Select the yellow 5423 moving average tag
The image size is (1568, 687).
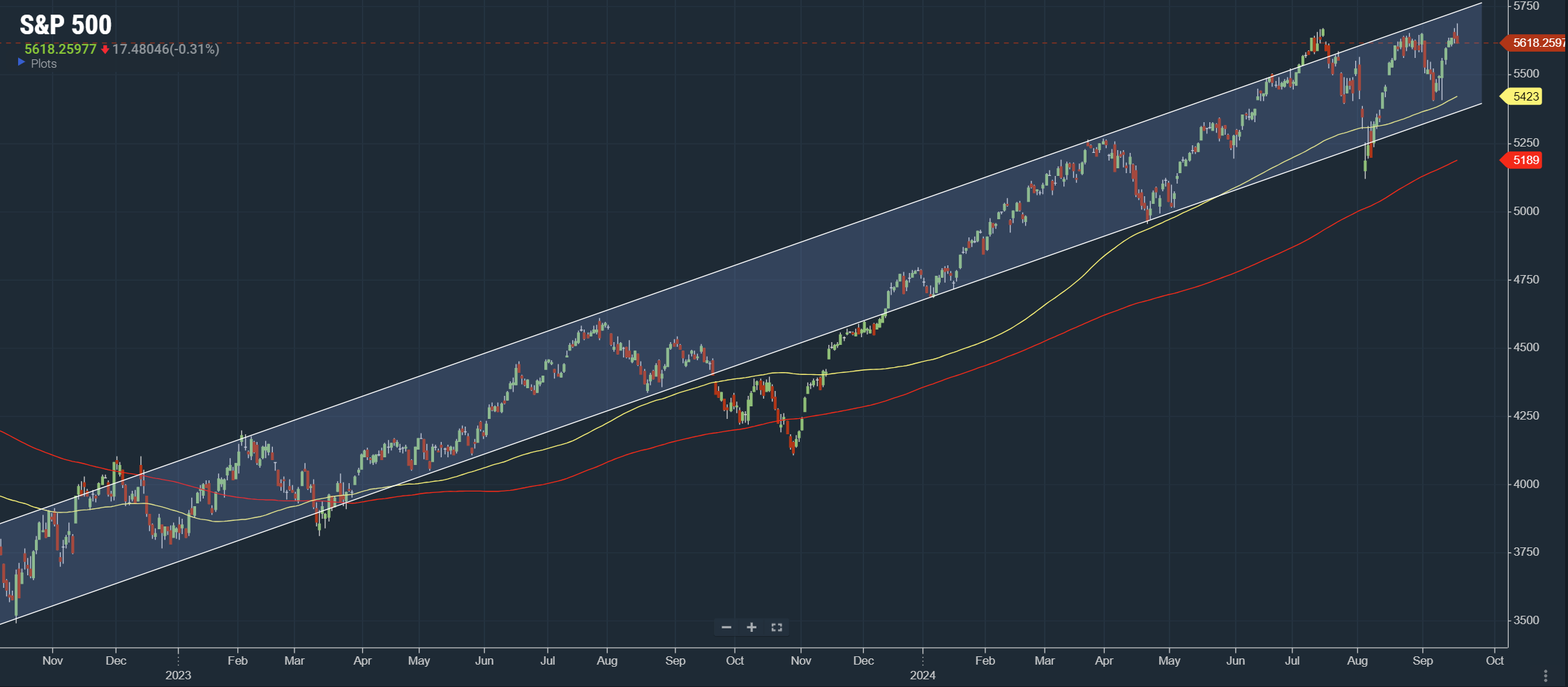click(1521, 96)
